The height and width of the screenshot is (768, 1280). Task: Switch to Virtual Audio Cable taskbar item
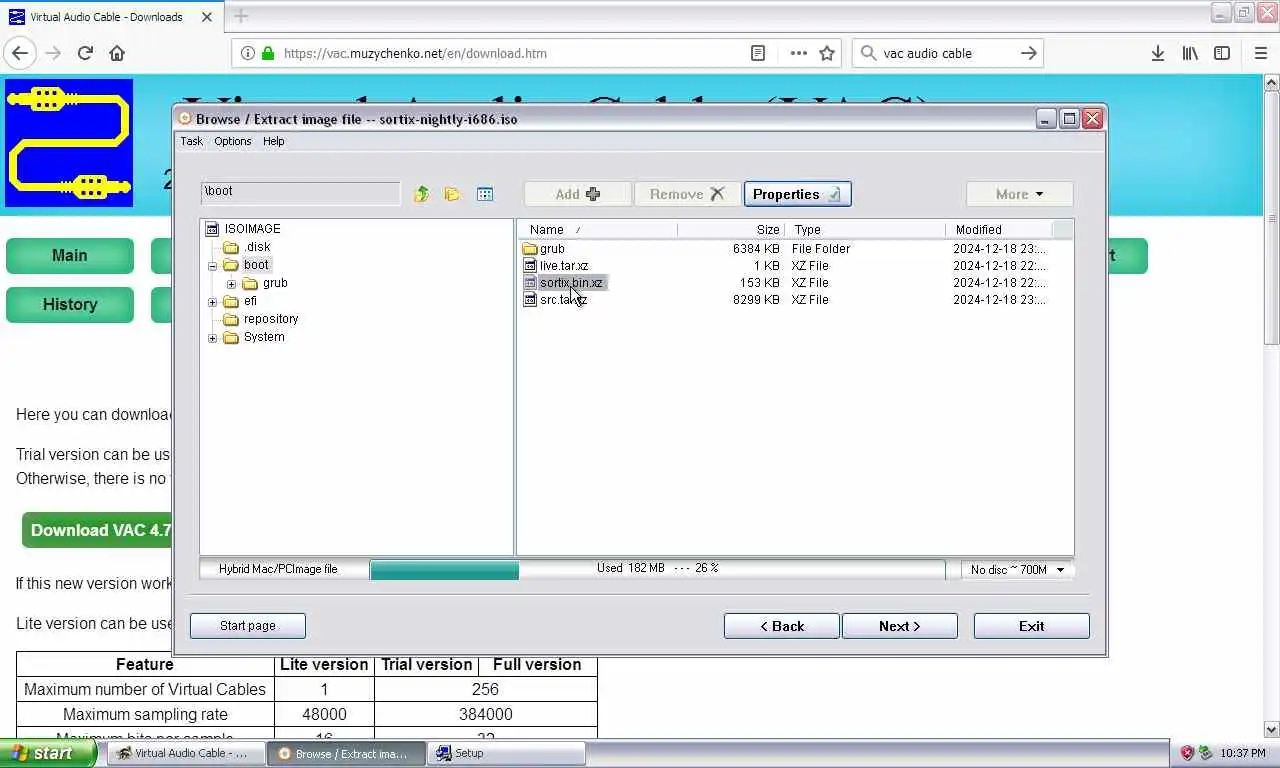coord(187,753)
